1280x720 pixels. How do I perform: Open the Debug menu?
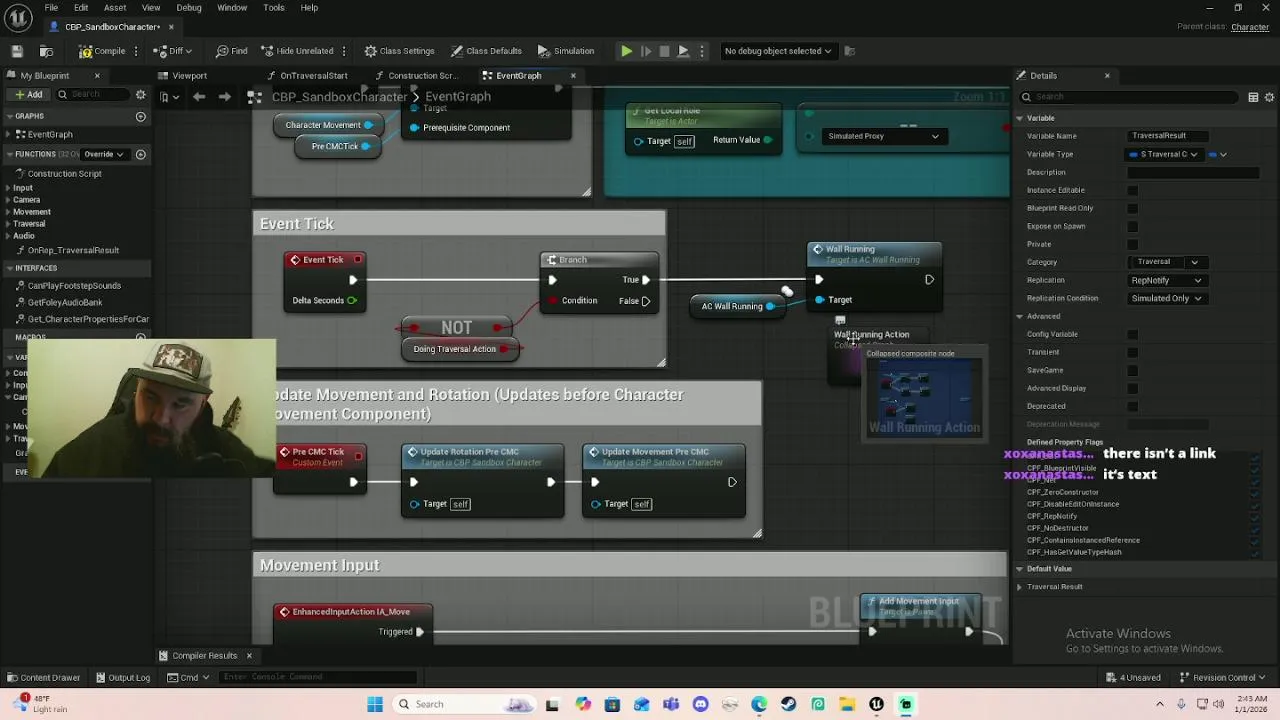(189, 8)
